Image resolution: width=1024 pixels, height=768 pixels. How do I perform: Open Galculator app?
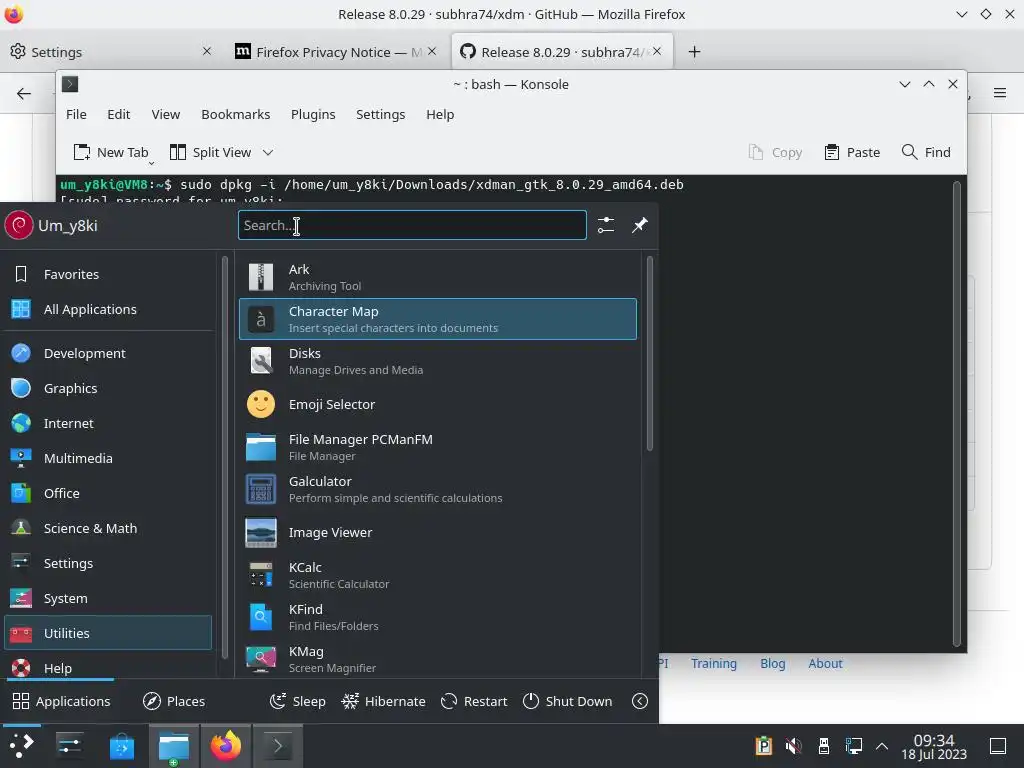click(x=438, y=489)
